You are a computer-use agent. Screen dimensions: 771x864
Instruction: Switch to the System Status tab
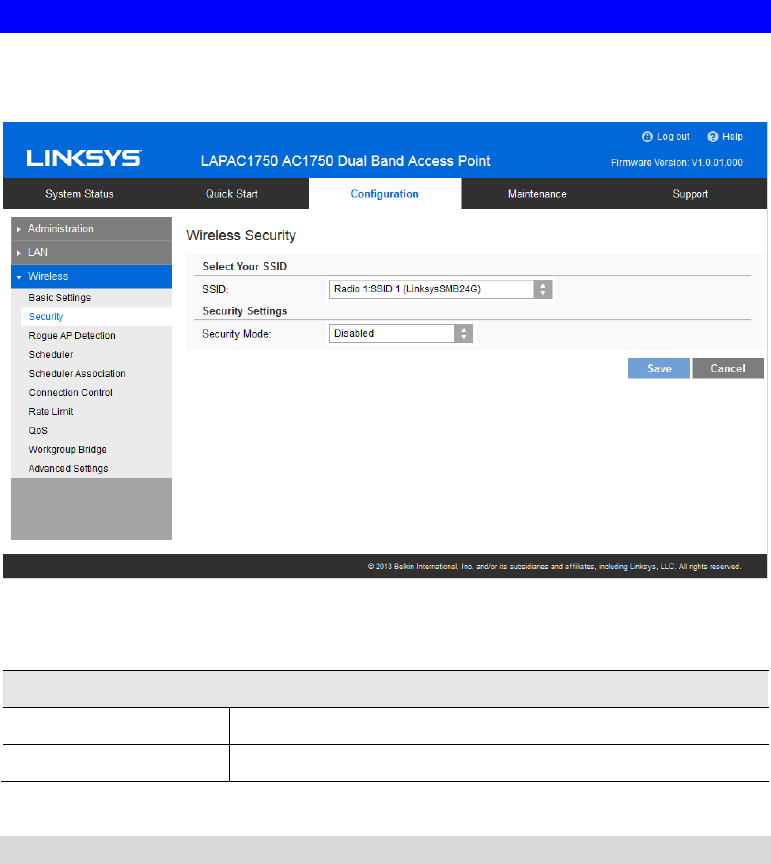point(79,194)
